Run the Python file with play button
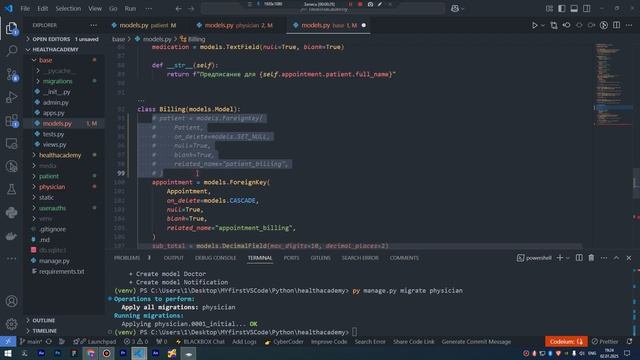640x360 pixels. pos(534,25)
